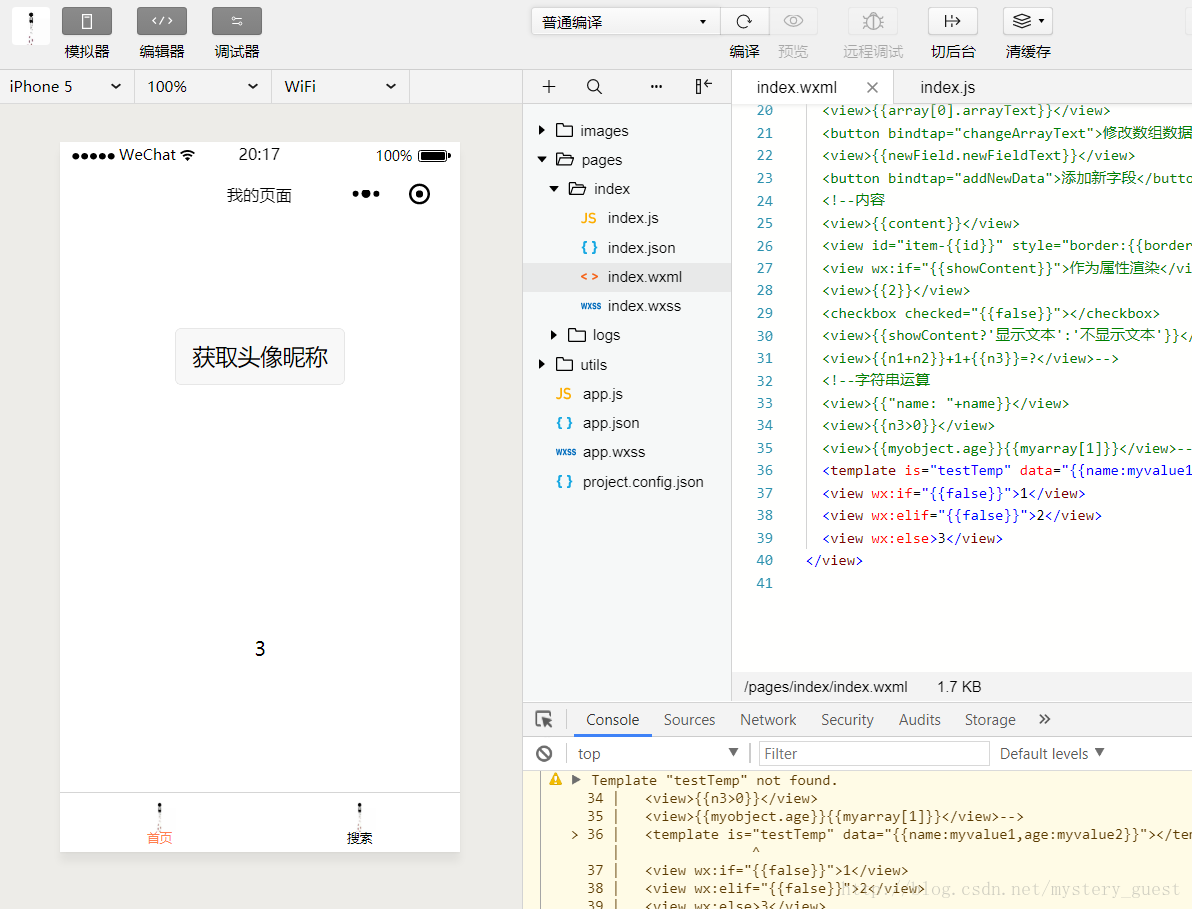Click the 1.7 KB file size text
The width and height of the screenshot is (1192, 909).
coord(959,687)
